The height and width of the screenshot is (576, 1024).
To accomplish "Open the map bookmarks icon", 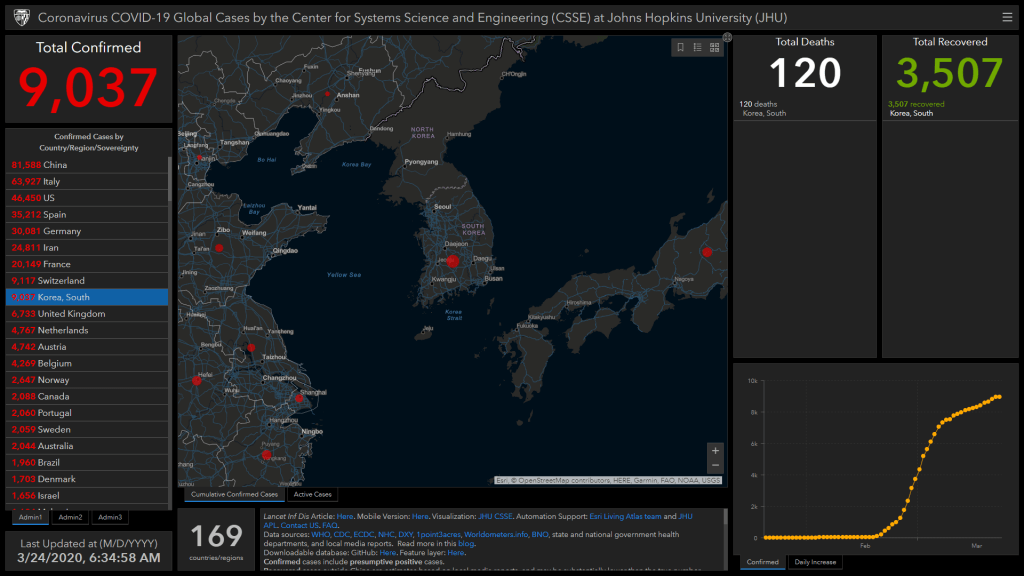I will 680,48.
